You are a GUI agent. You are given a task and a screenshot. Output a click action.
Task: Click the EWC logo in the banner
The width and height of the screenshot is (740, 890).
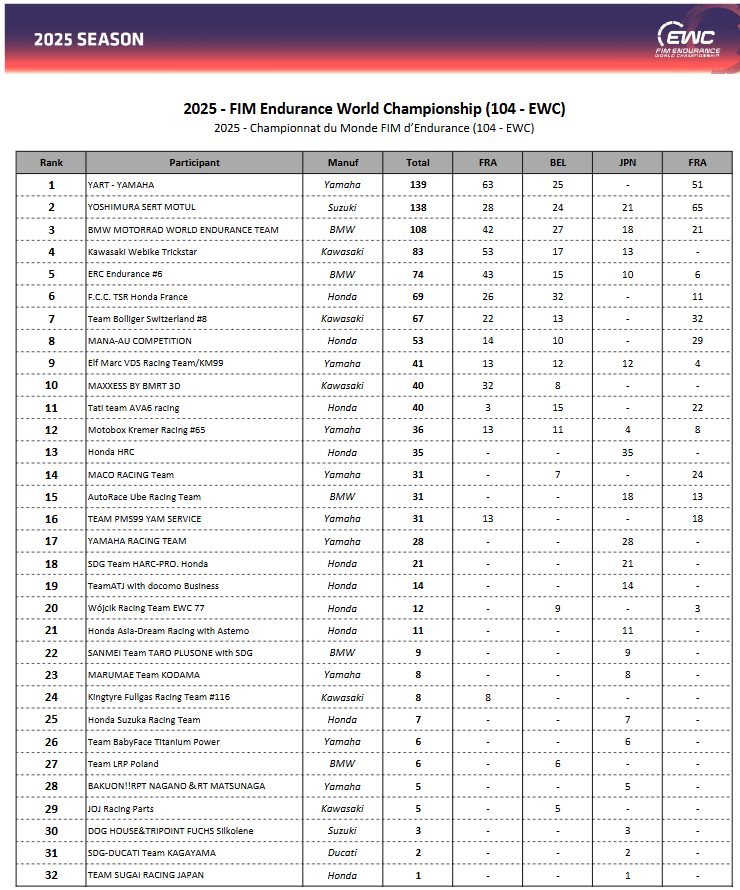(x=688, y=39)
